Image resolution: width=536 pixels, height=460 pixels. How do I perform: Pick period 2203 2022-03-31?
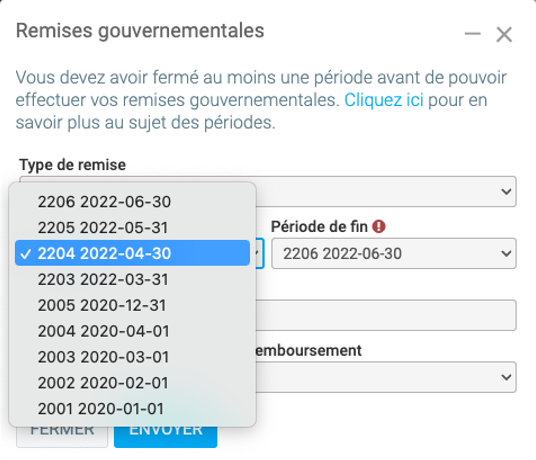[132, 279]
